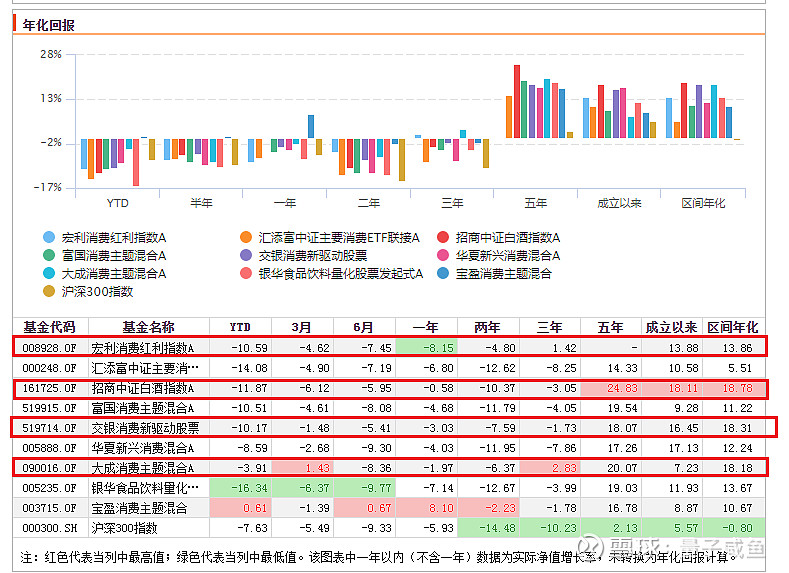Toggle 宝盈消费主题混合 legend blue dot

click(443, 274)
